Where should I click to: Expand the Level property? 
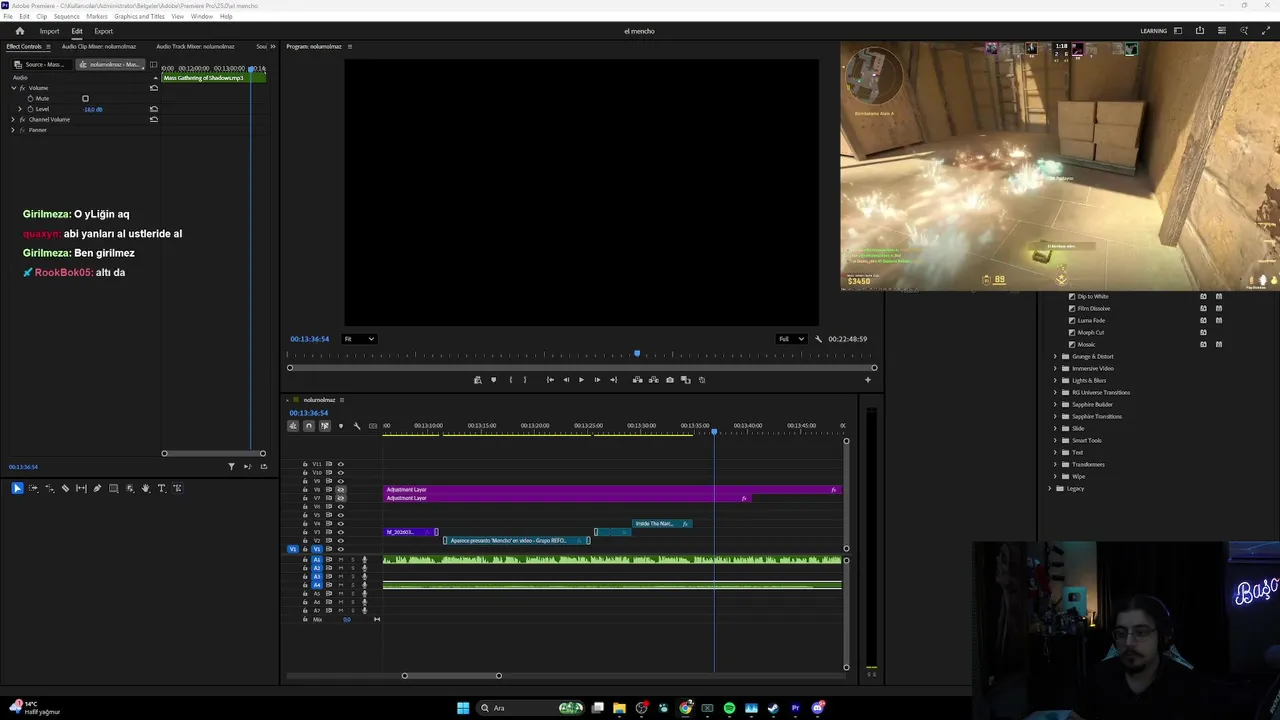[22, 109]
